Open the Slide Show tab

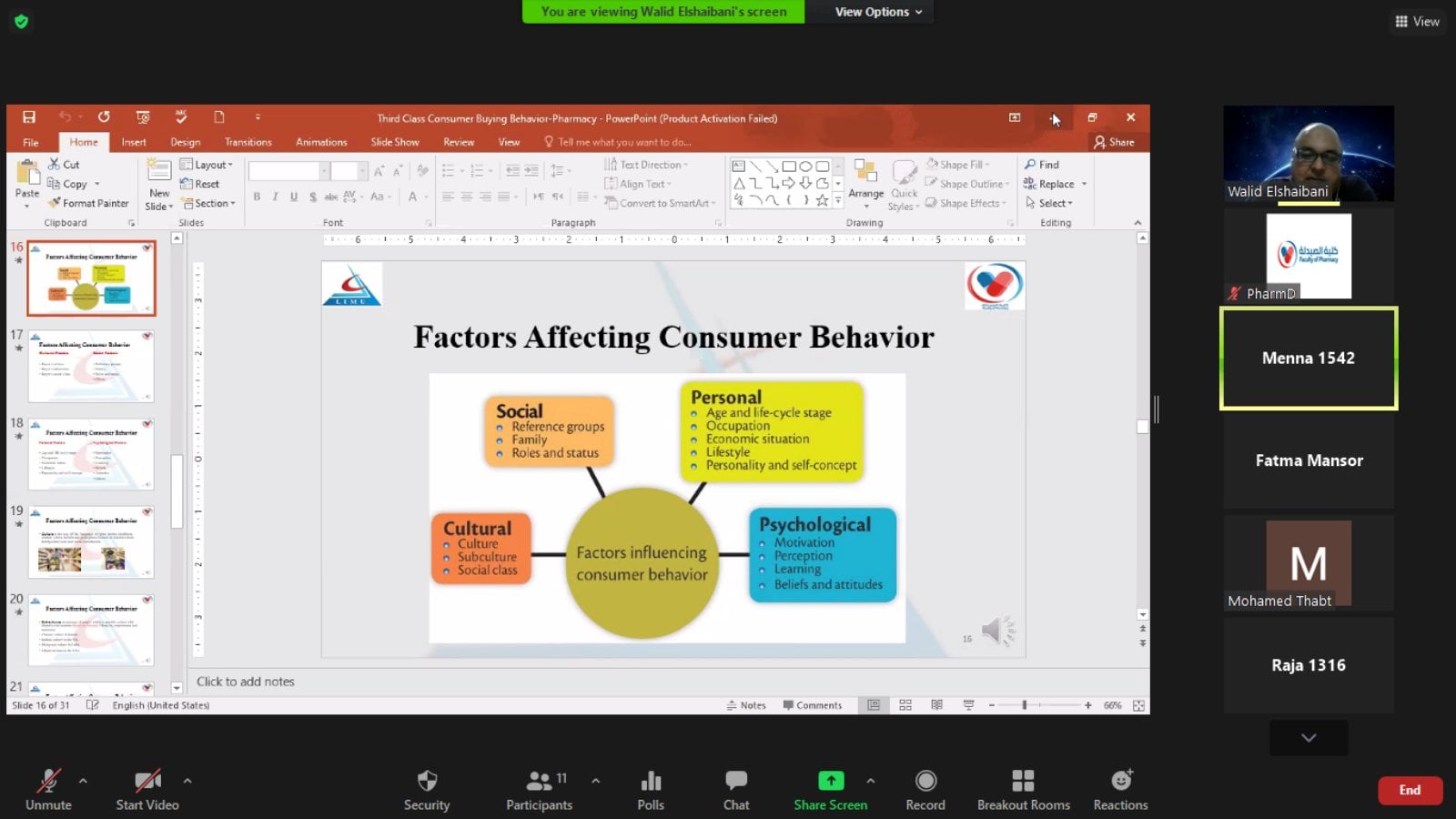394,142
